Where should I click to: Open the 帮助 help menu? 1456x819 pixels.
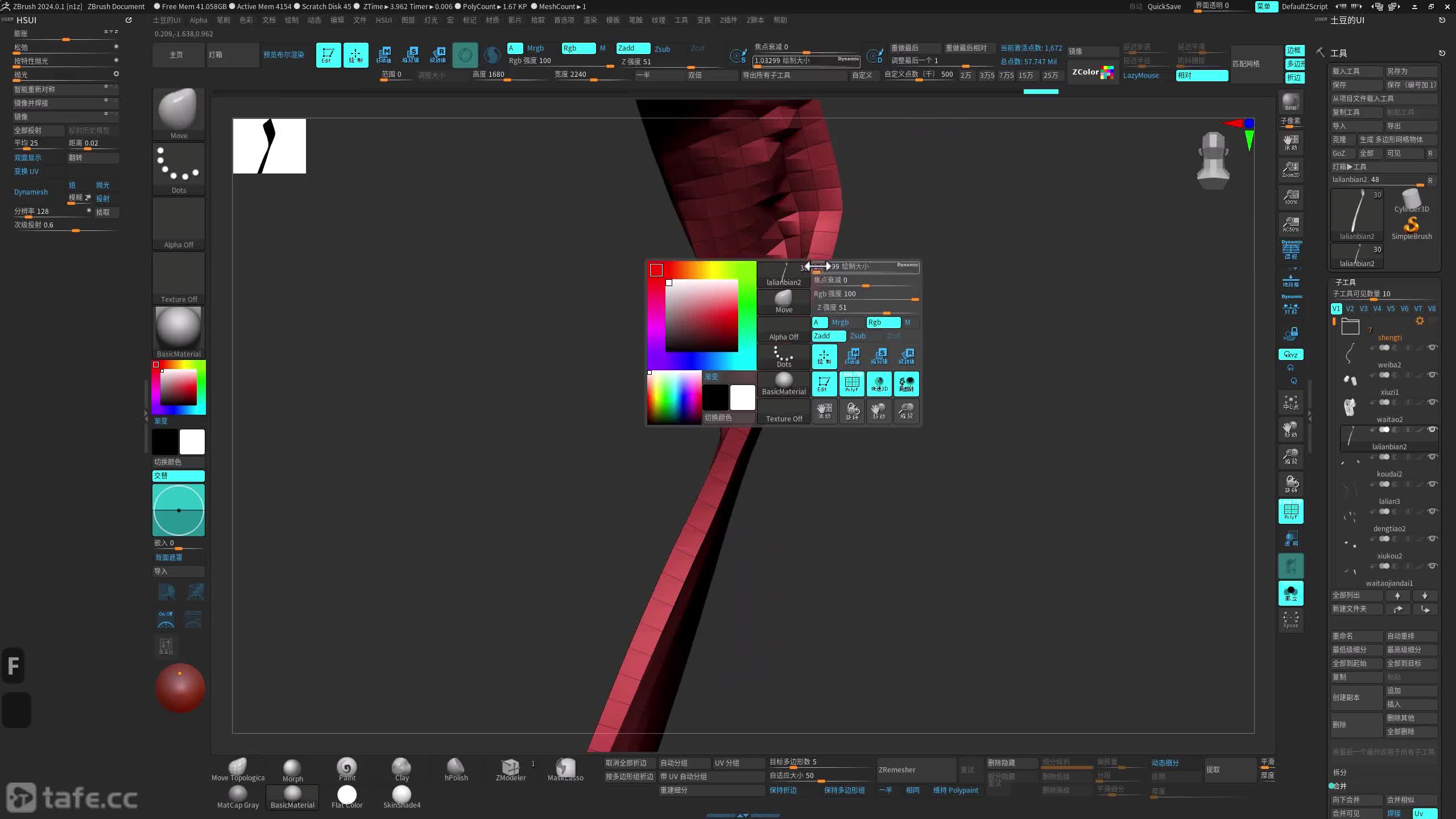[x=780, y=20]
